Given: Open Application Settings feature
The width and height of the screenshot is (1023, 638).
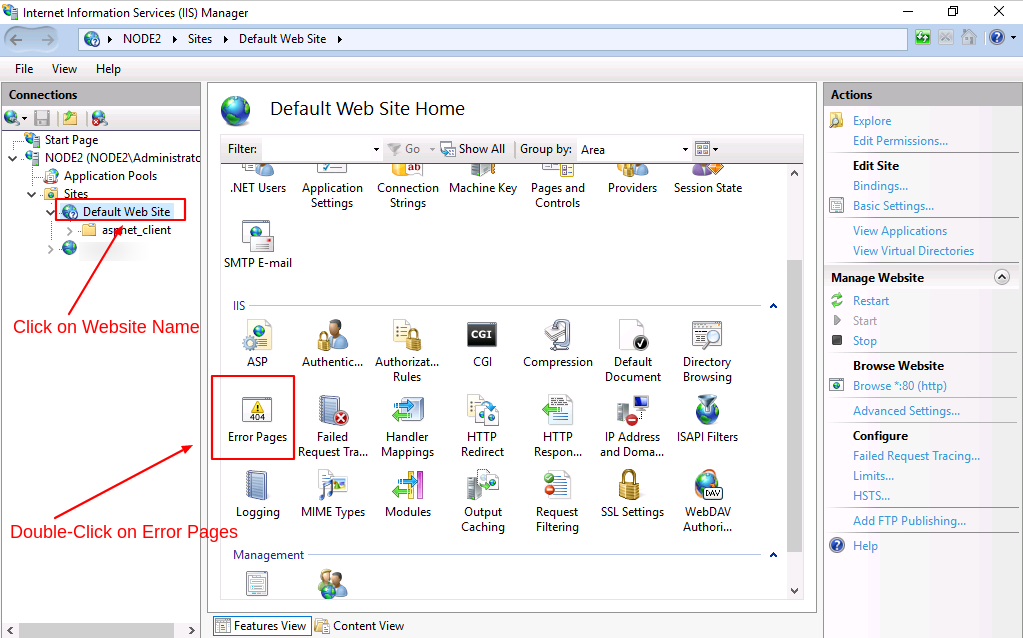Looking at the screenshot, I should 332,188.
